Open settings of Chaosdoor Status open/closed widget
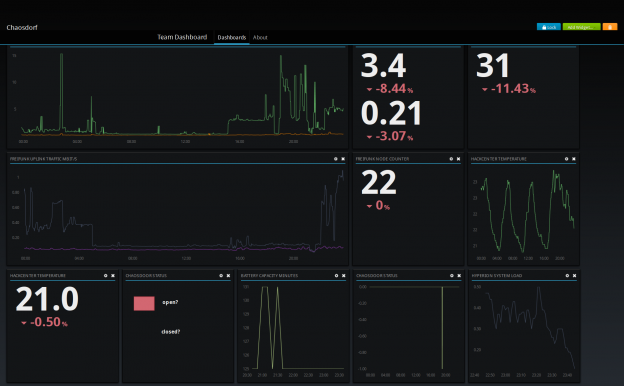 [221, 275]
